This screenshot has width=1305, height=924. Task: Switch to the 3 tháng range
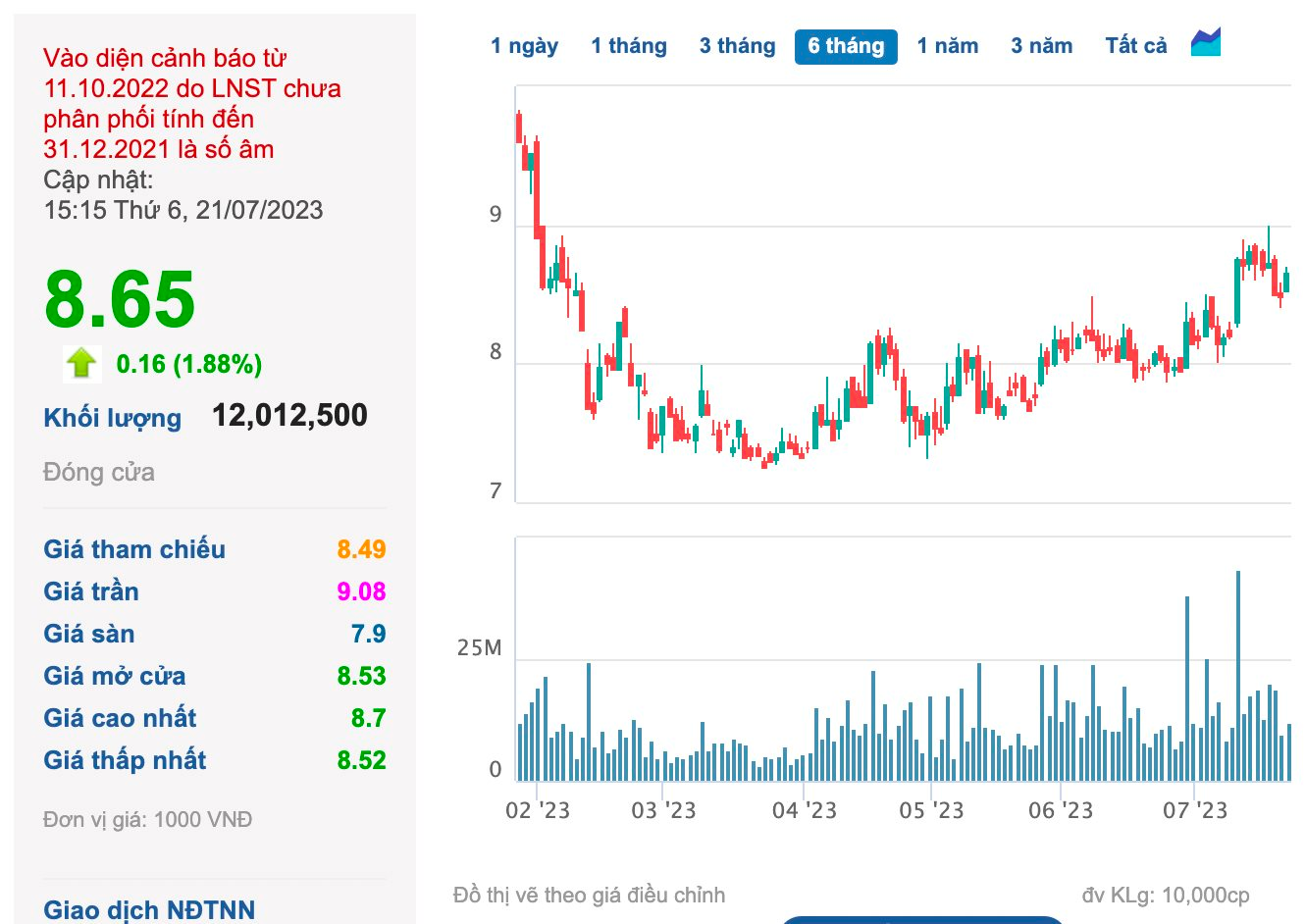737,46
